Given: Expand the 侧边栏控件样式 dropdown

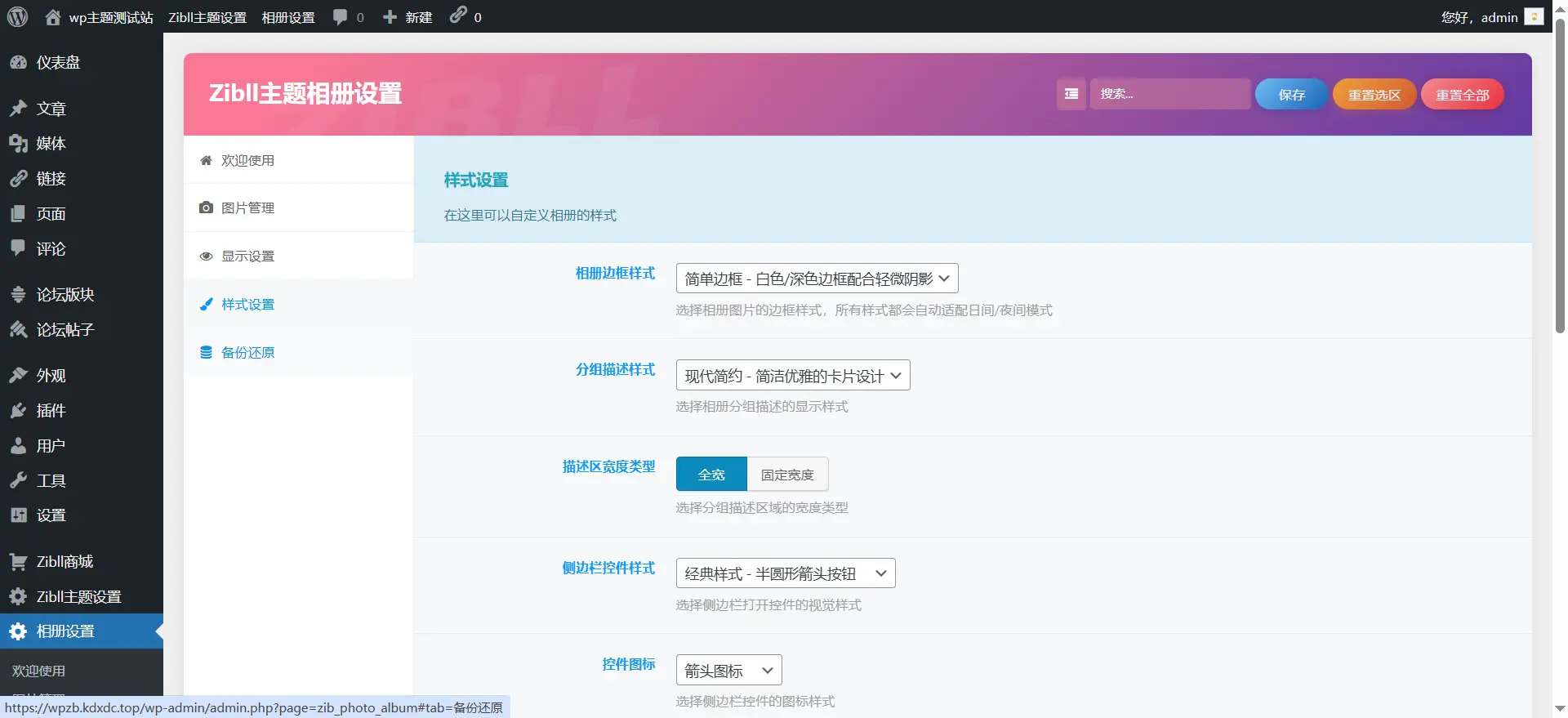Looking at the screenshot, I should pyautogui.click(x=785, y=573).
